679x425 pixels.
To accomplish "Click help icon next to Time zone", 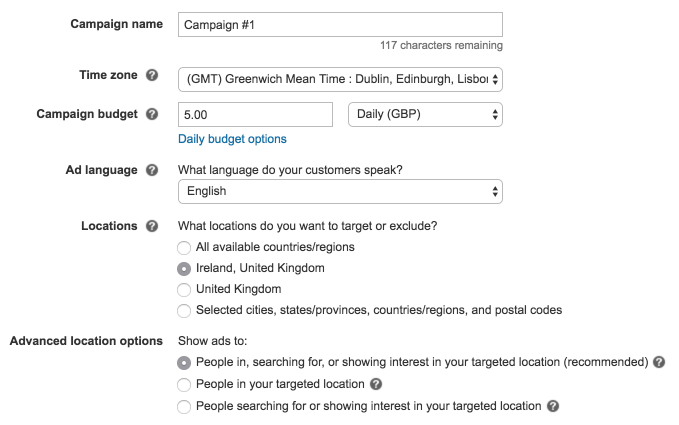I will [152, 76].
